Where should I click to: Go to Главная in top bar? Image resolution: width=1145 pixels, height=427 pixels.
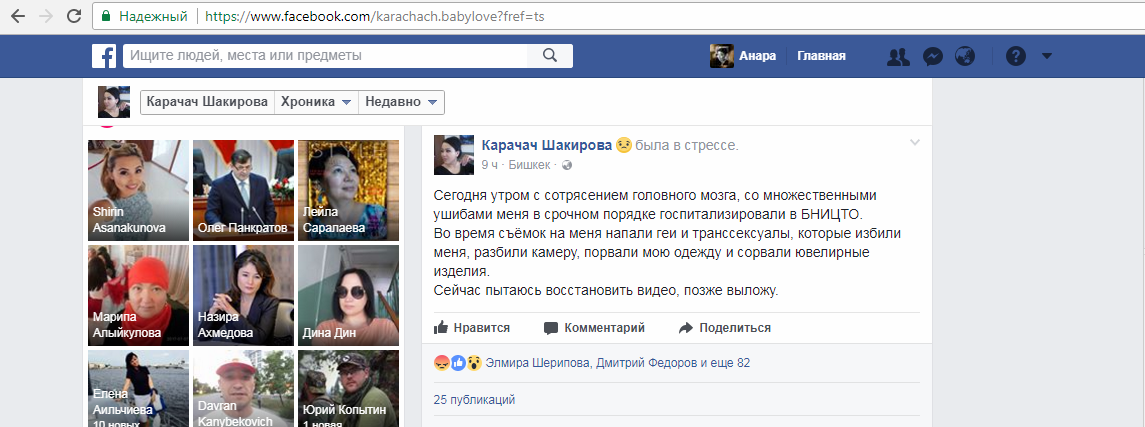(822, 56)
